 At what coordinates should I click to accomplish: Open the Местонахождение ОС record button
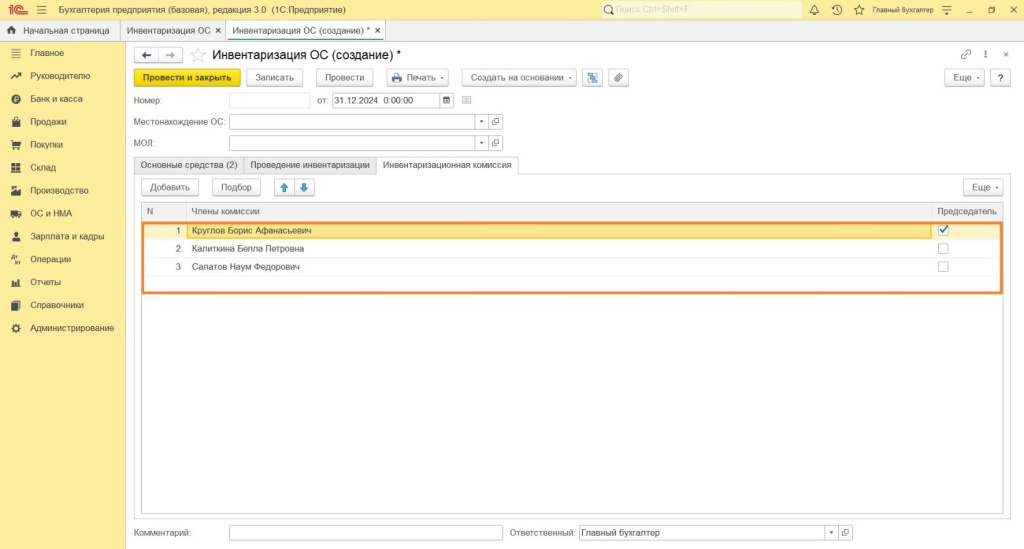click(x=496, y=121)
